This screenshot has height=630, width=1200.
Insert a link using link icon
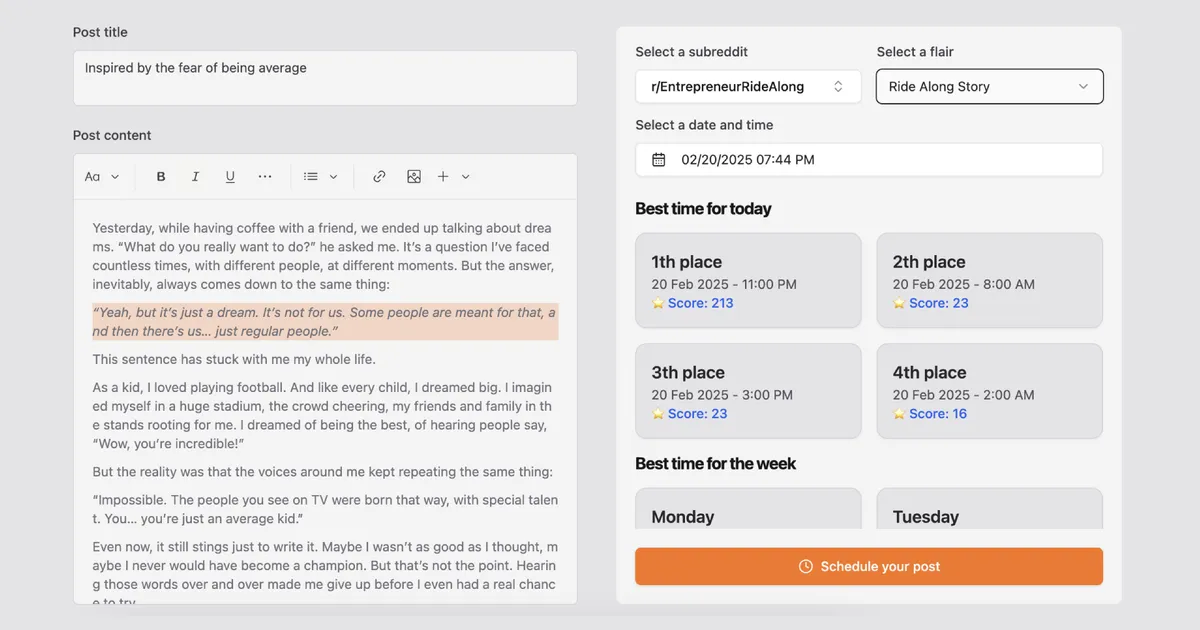[x=379, y=177]
